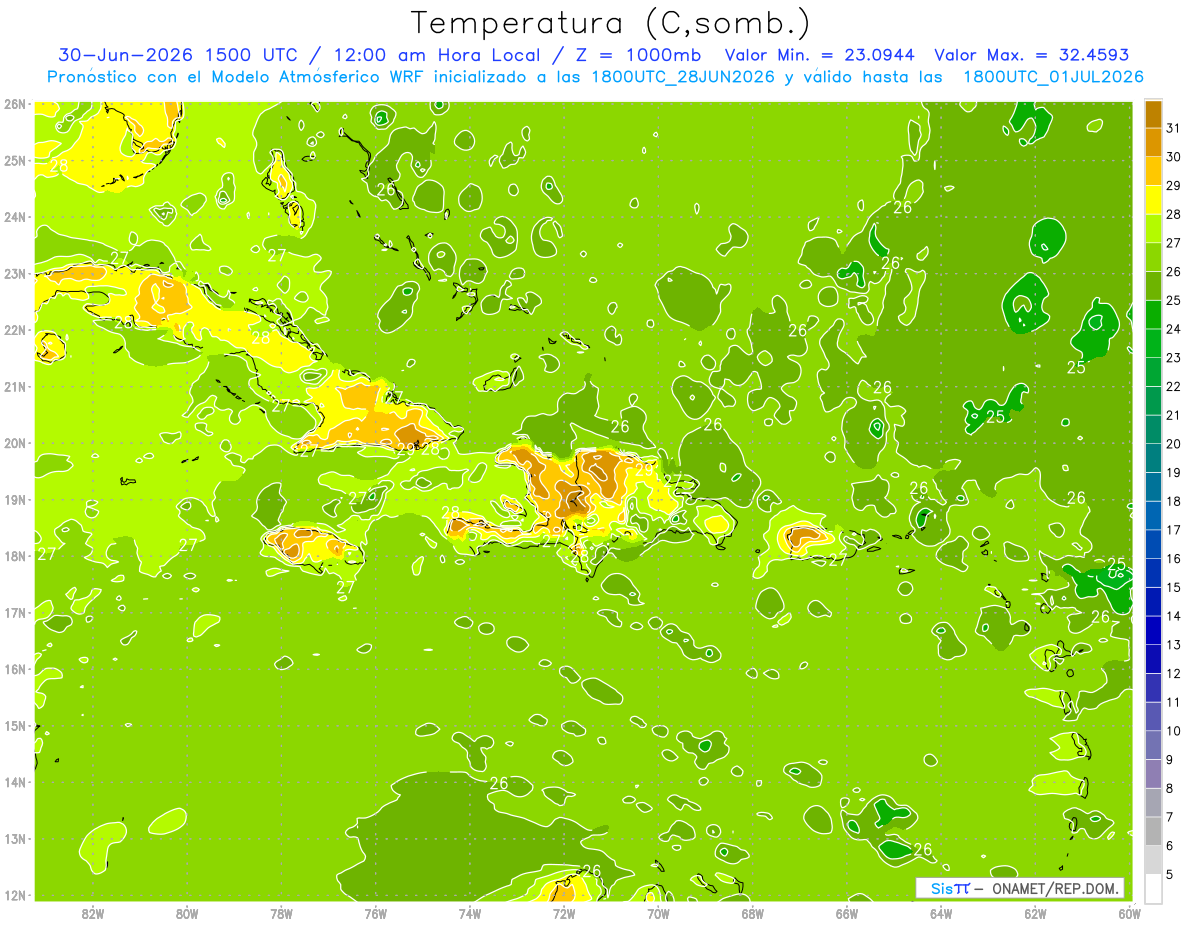This screenshot has height=927, width=1200.
Task: Click the 62W longitude axis label
Action: click(1036, 913)
